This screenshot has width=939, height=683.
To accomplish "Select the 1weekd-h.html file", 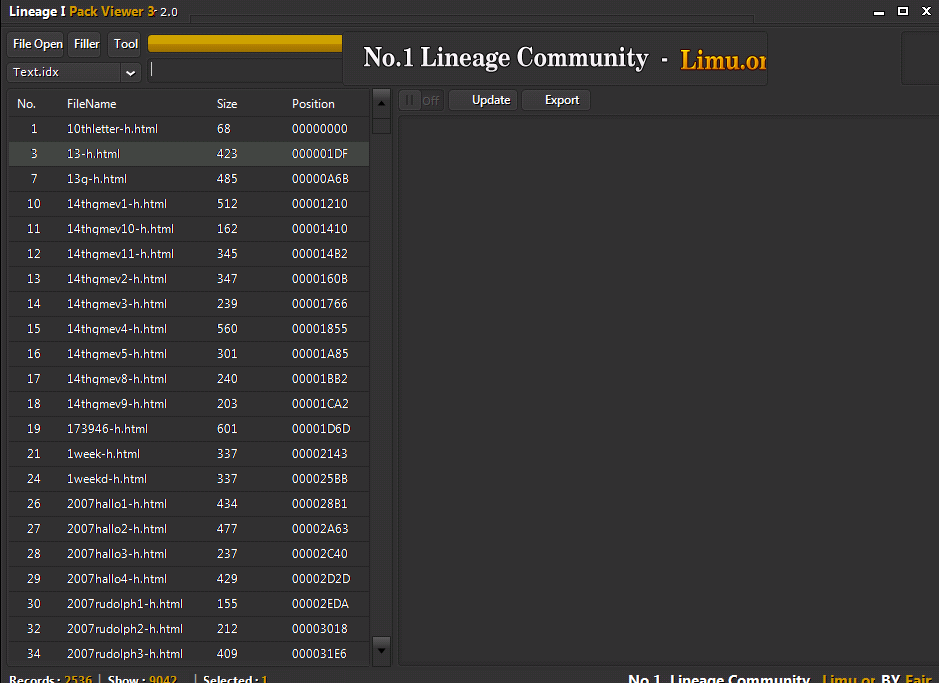I will click(189, 479).
